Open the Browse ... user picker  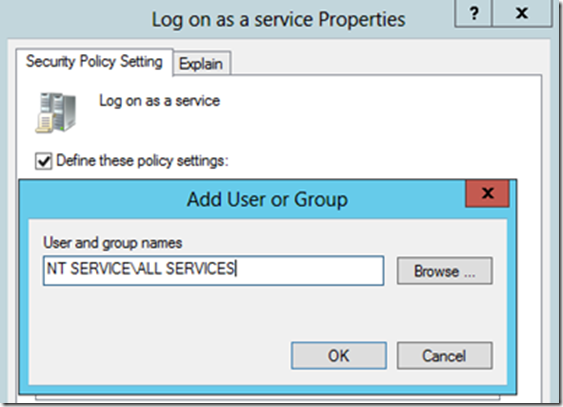click(x=445, y=271)
